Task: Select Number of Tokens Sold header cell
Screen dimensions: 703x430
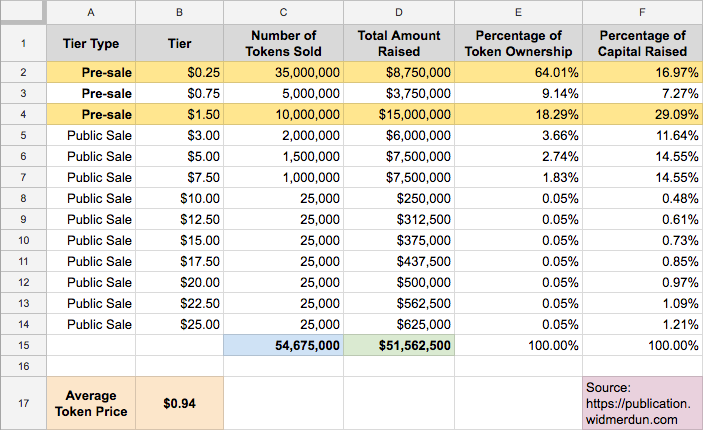Action: (x=283, y=43)
